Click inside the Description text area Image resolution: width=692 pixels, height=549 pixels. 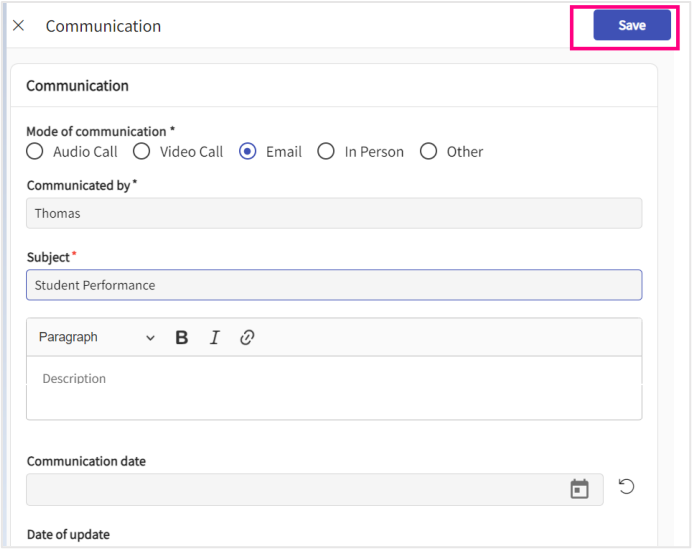click(334, 387)
